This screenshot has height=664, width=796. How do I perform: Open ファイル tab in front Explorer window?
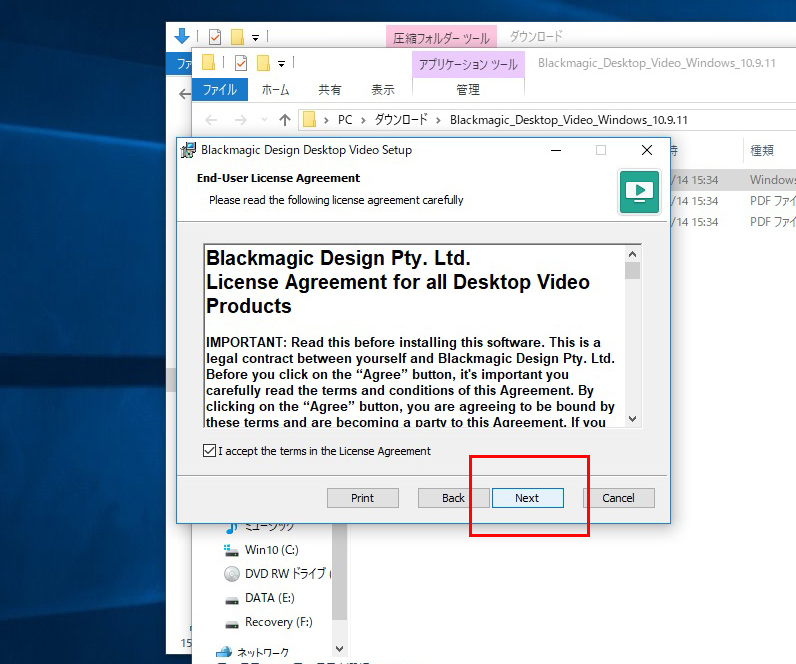coord(220,90)
